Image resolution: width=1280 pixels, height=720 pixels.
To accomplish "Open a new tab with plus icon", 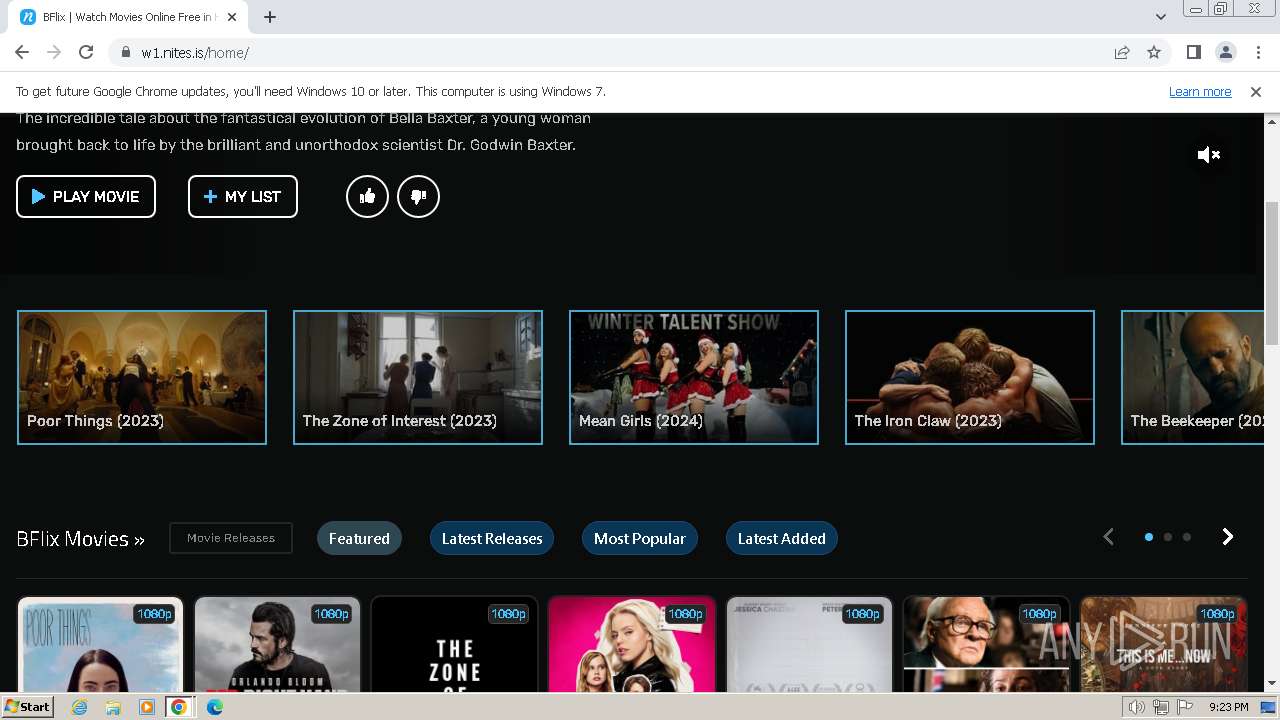I will pos(270,17).
